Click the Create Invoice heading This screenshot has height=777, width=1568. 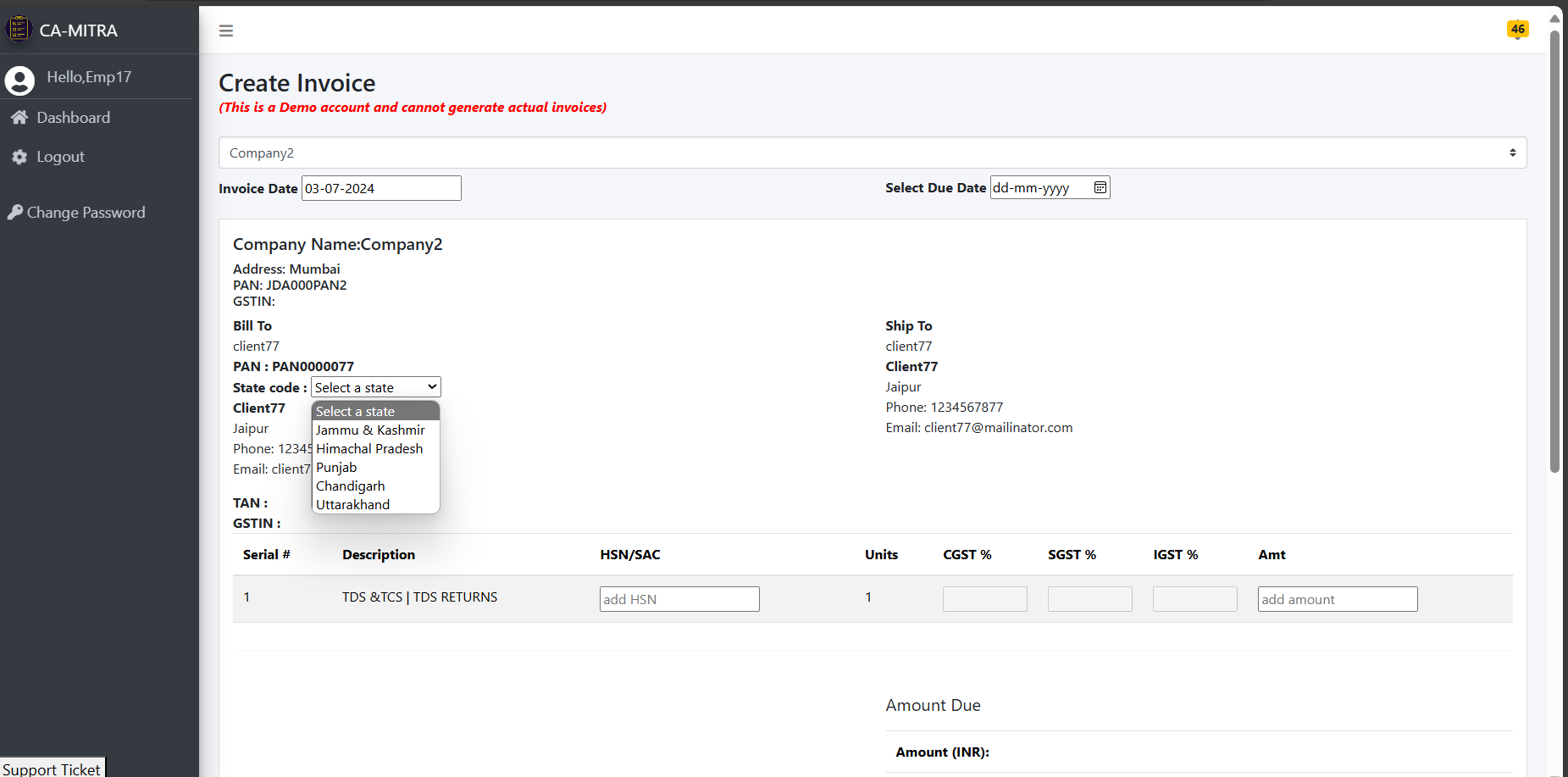point(297,83)
